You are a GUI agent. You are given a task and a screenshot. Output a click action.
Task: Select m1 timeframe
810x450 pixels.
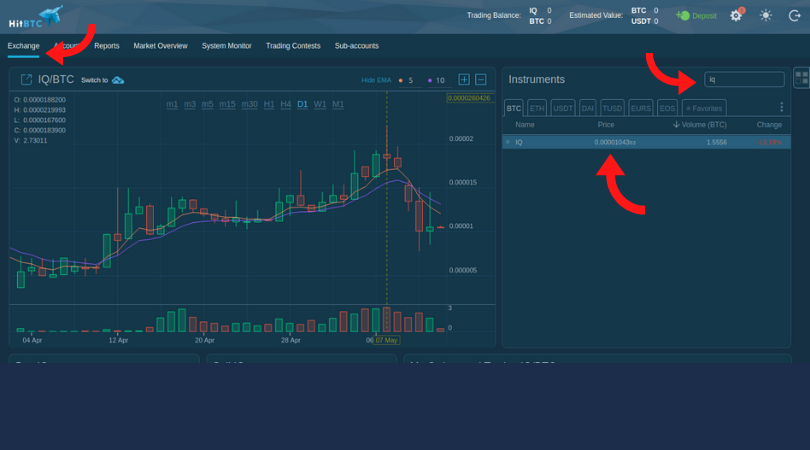click(172, 104)
